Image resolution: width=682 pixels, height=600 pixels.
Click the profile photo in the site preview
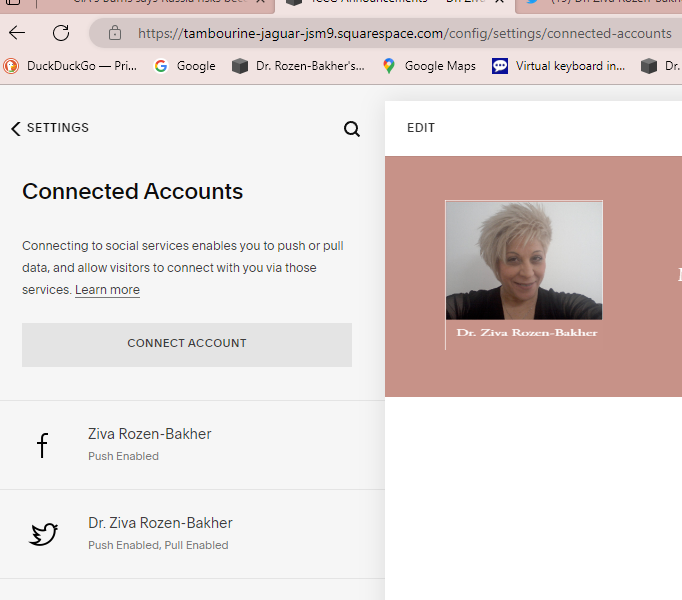pyautogui.click(x=524, y=260)
